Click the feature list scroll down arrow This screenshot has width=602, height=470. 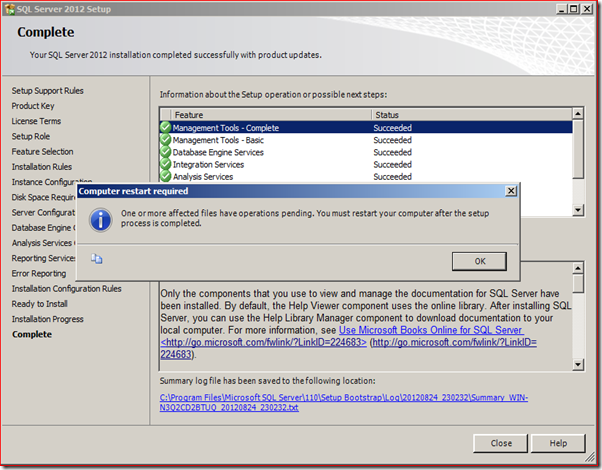coord(578,210)
